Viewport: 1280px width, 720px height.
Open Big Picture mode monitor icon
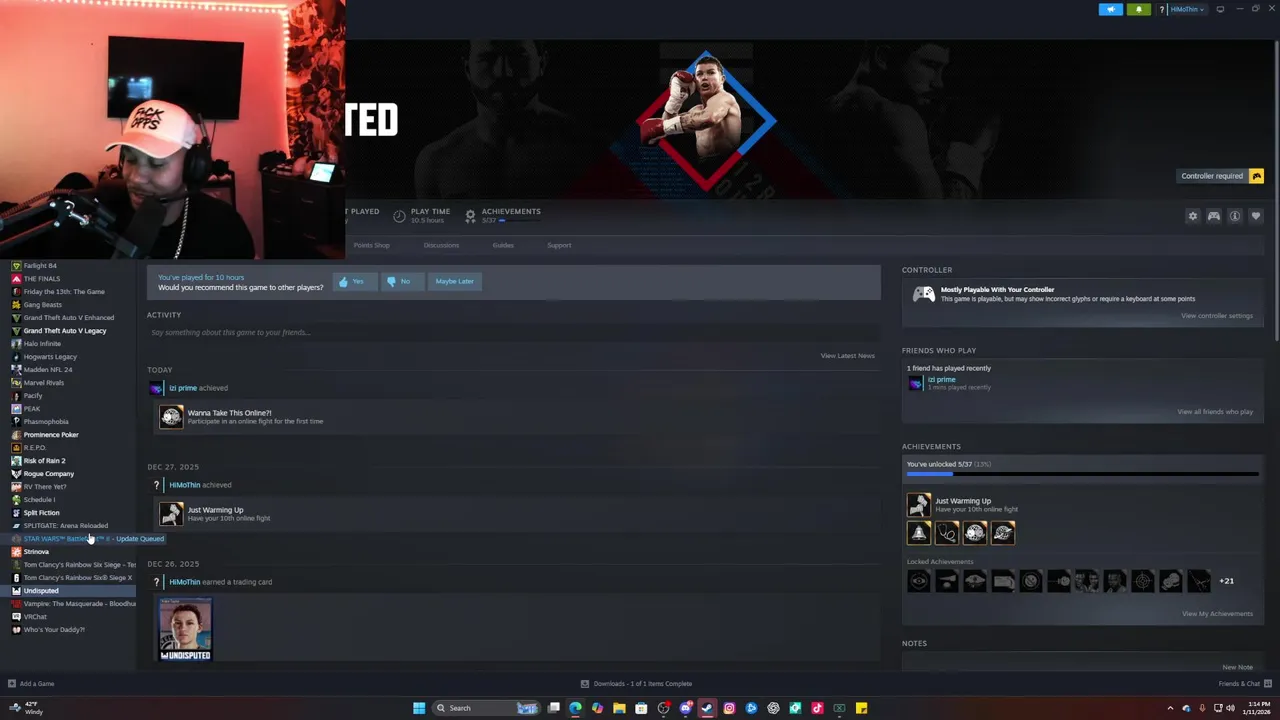click(1220, 9)
